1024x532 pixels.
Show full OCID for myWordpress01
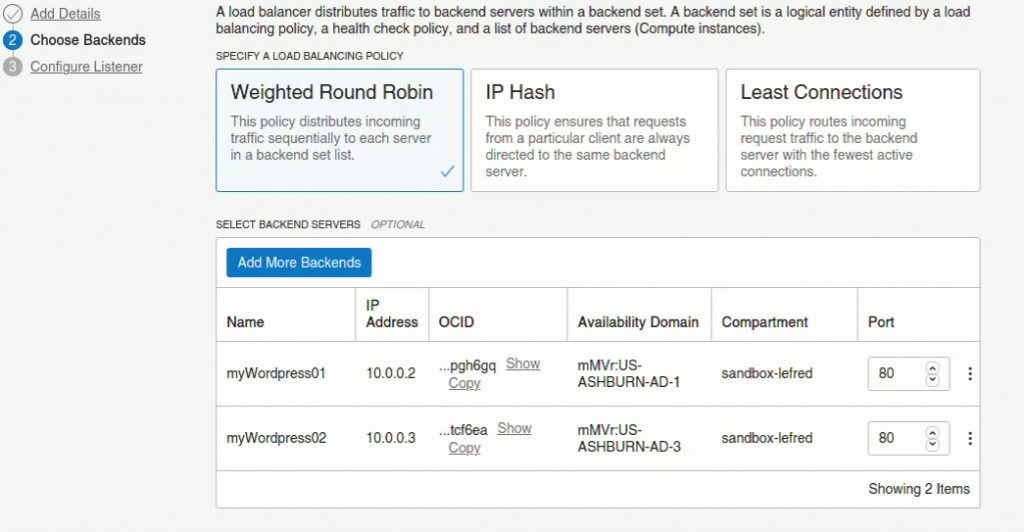point(523,364)
